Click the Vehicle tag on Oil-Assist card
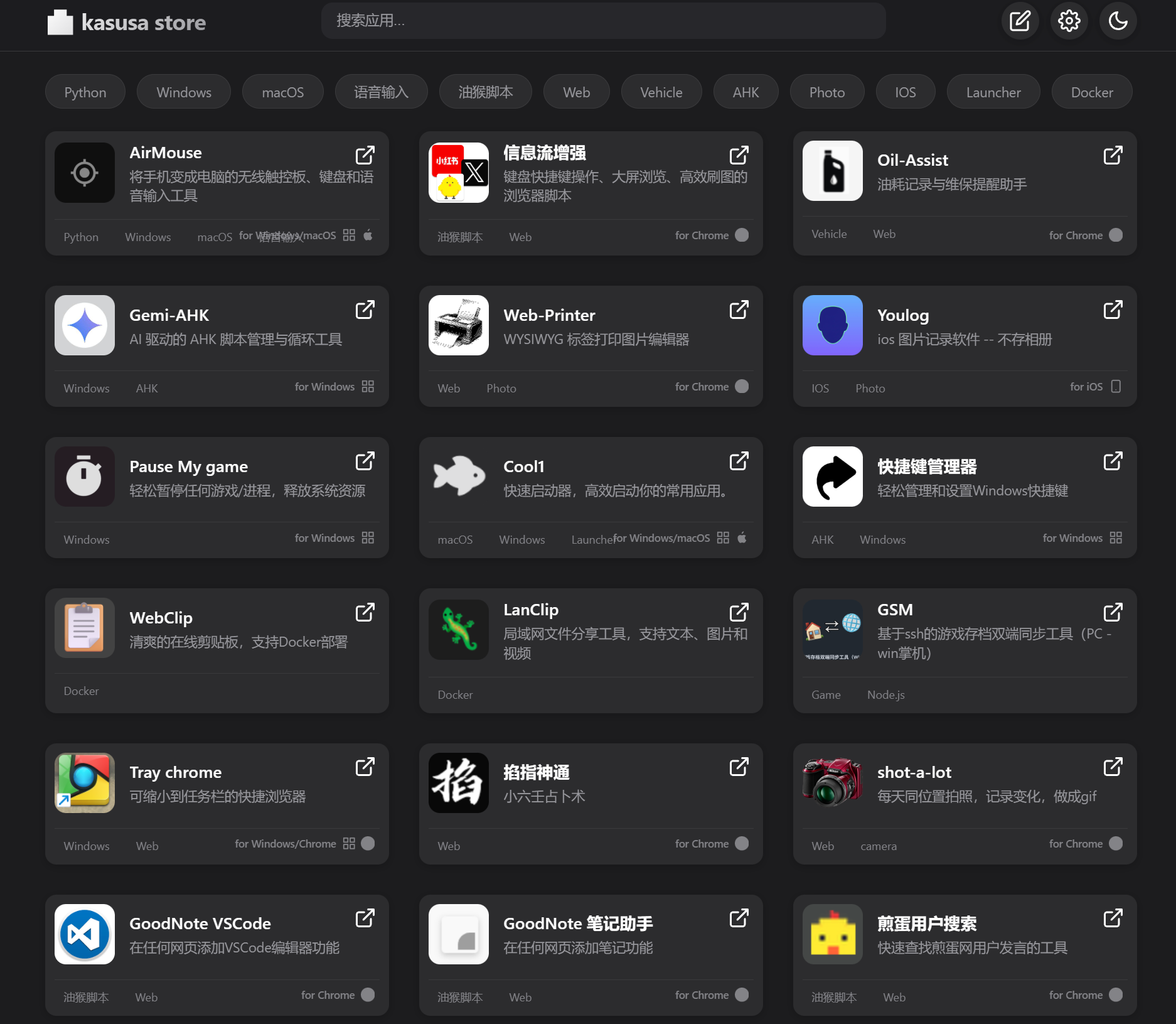The width and height of the screenshot is (1176, 1024). (x=829, y=234)
